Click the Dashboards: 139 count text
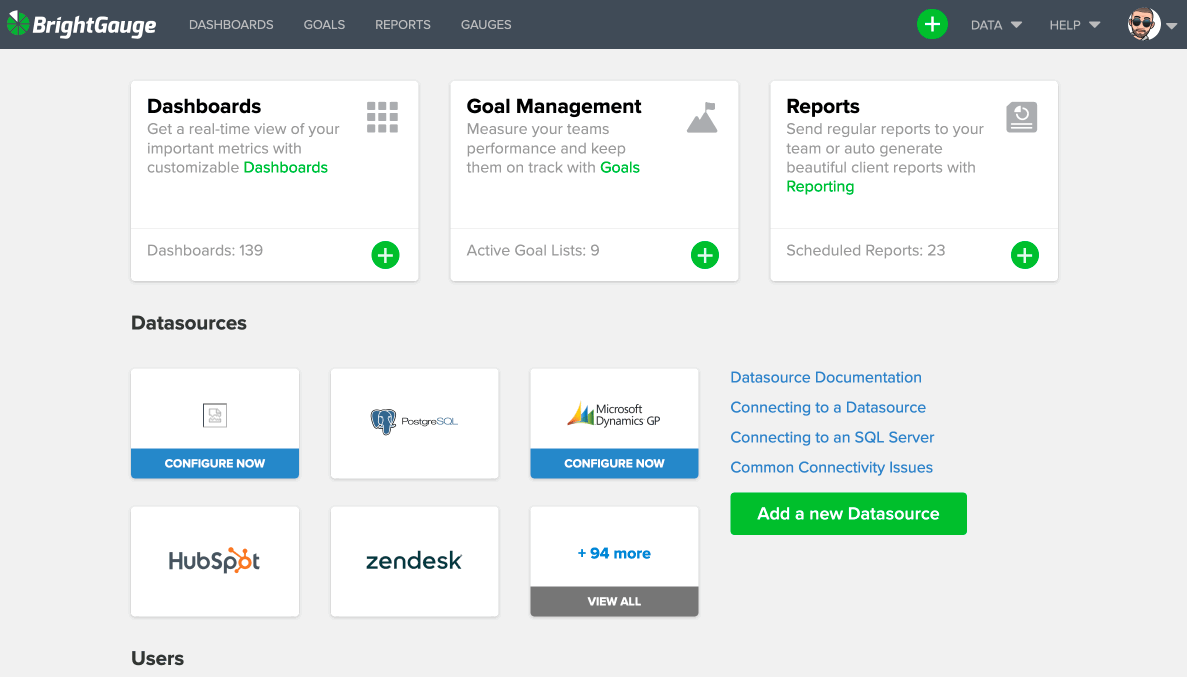The image size is (1187, 677). [x=205, y=251]
